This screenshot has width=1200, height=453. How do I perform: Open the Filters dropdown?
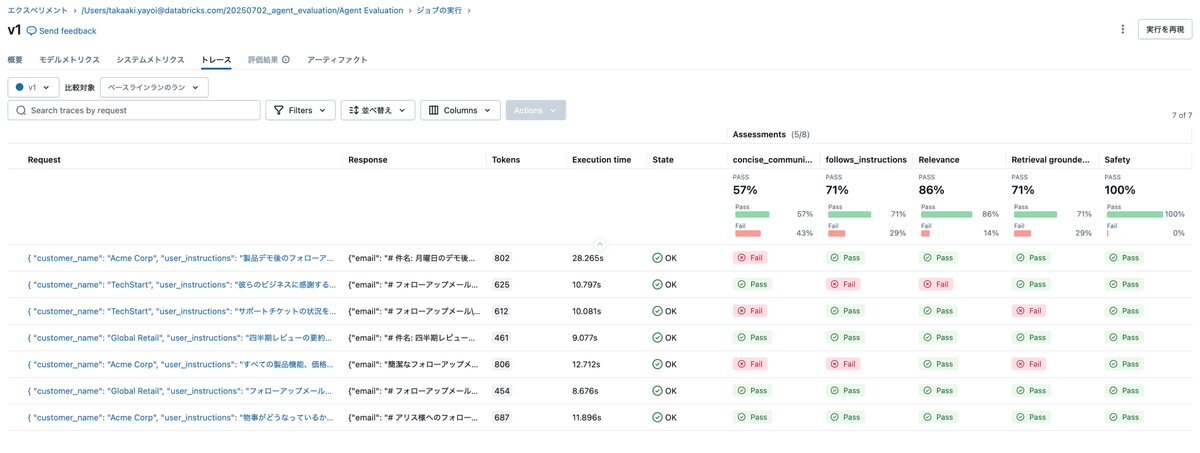(x=300, y=110)
